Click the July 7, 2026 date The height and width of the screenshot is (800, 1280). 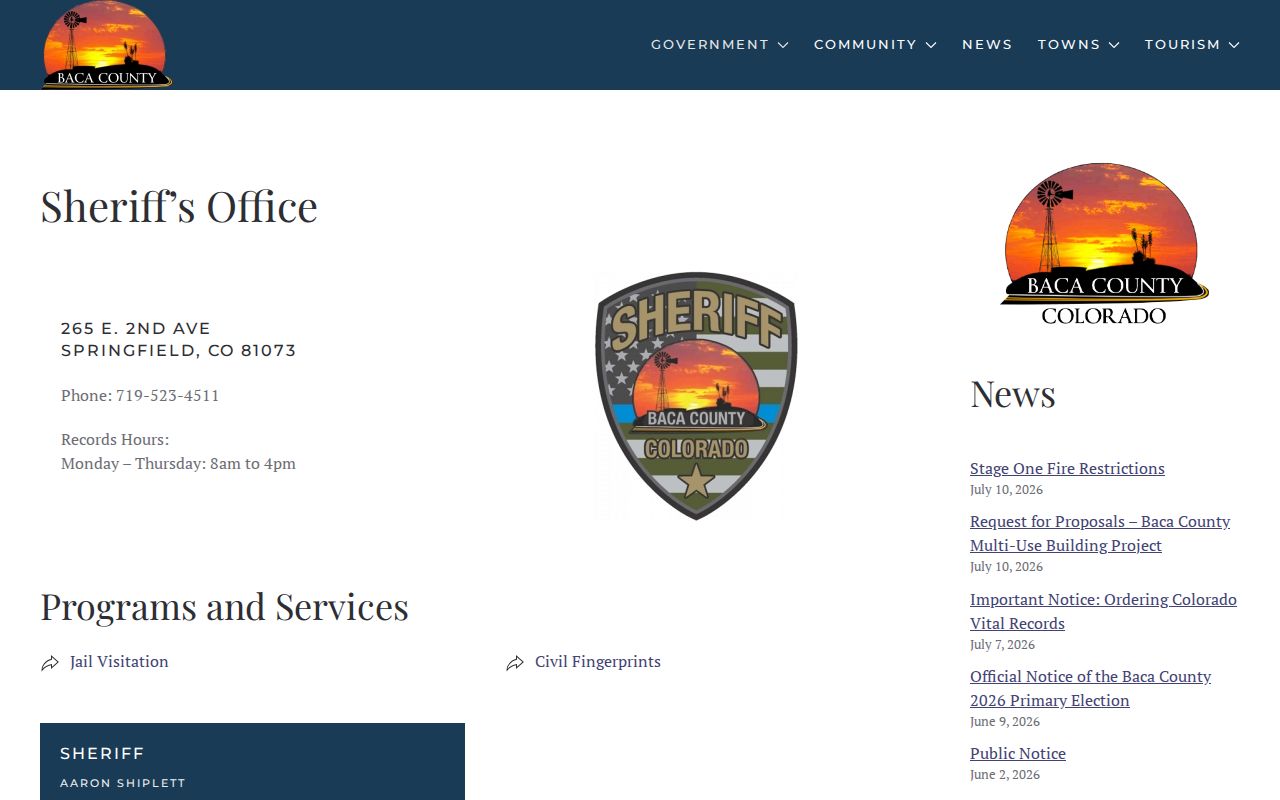coord(1002,644)
